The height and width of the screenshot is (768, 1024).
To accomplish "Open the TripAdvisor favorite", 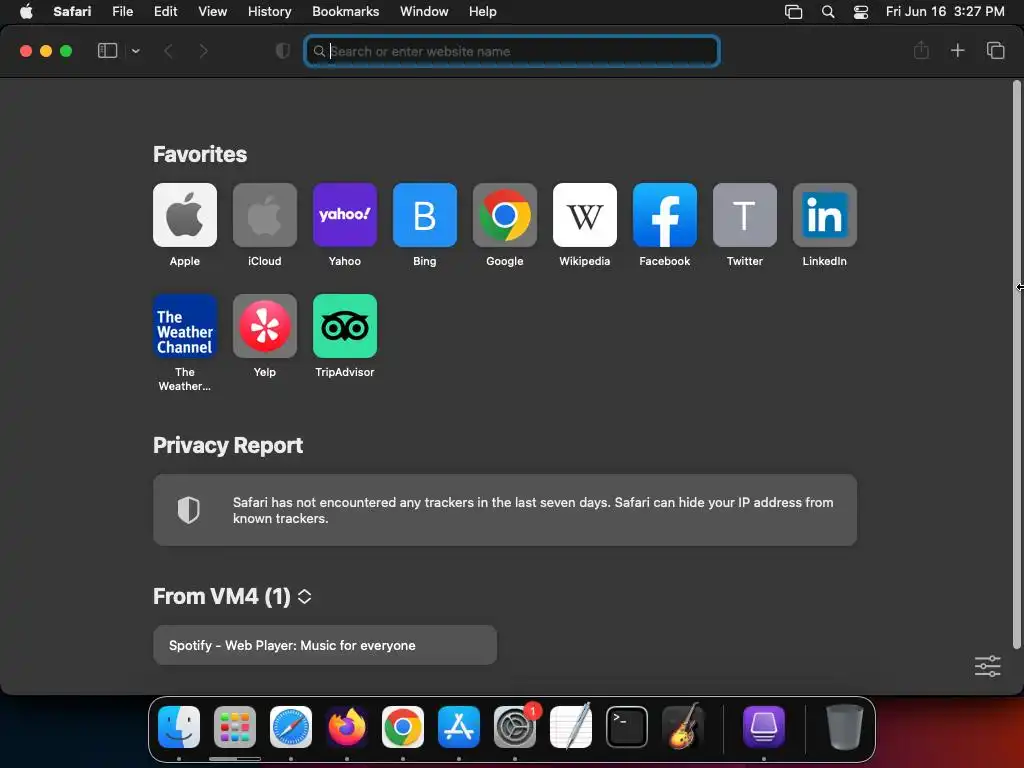I will click(x=345, y=326).
